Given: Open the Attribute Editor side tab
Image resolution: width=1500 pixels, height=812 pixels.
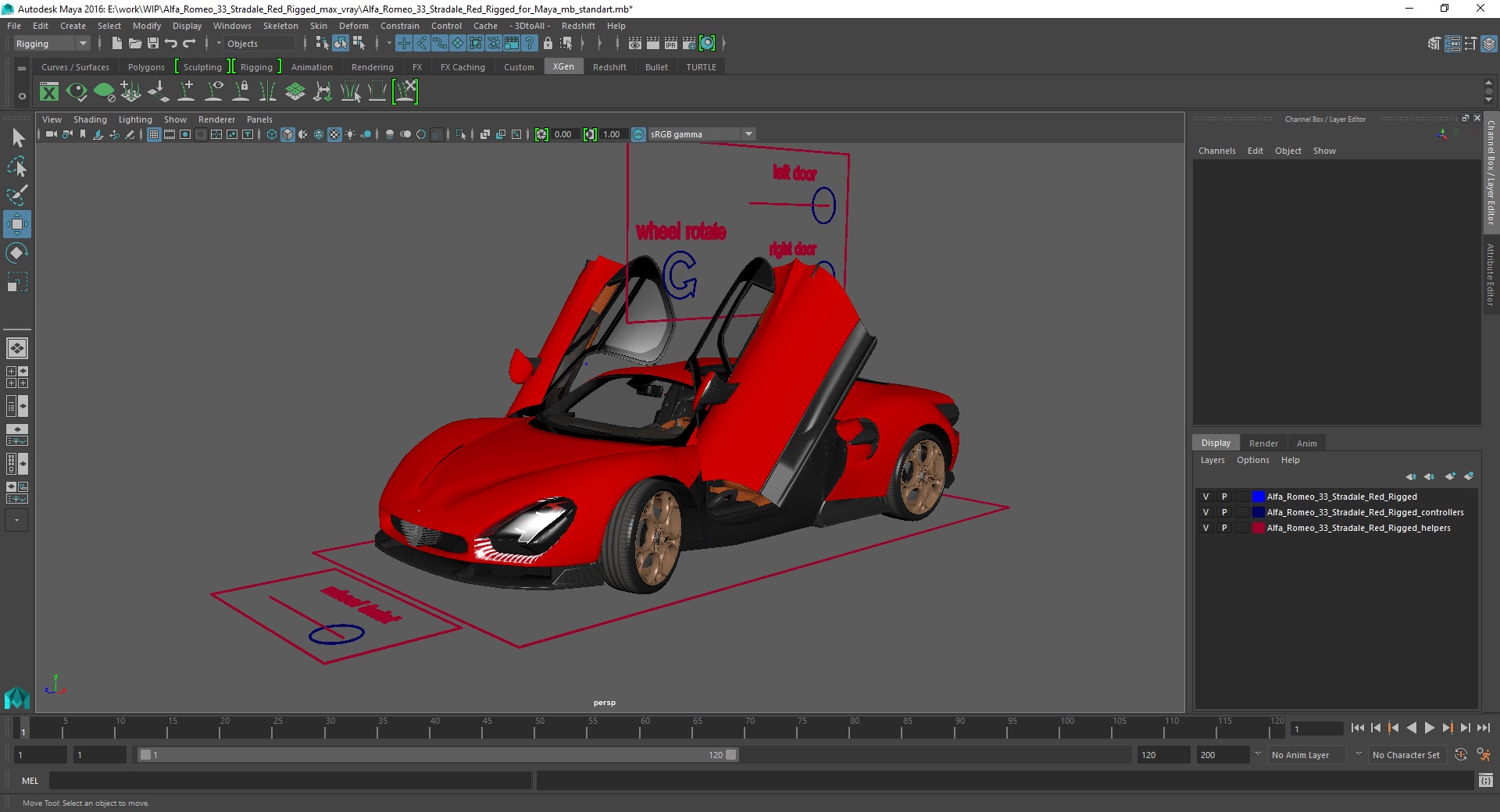Looking at the screenshot, I should [x=1491, y=273].
